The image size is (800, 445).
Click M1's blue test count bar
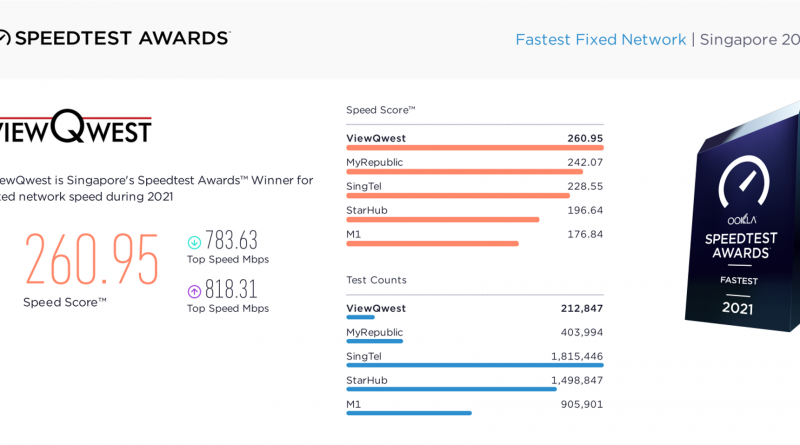(409, 413)
